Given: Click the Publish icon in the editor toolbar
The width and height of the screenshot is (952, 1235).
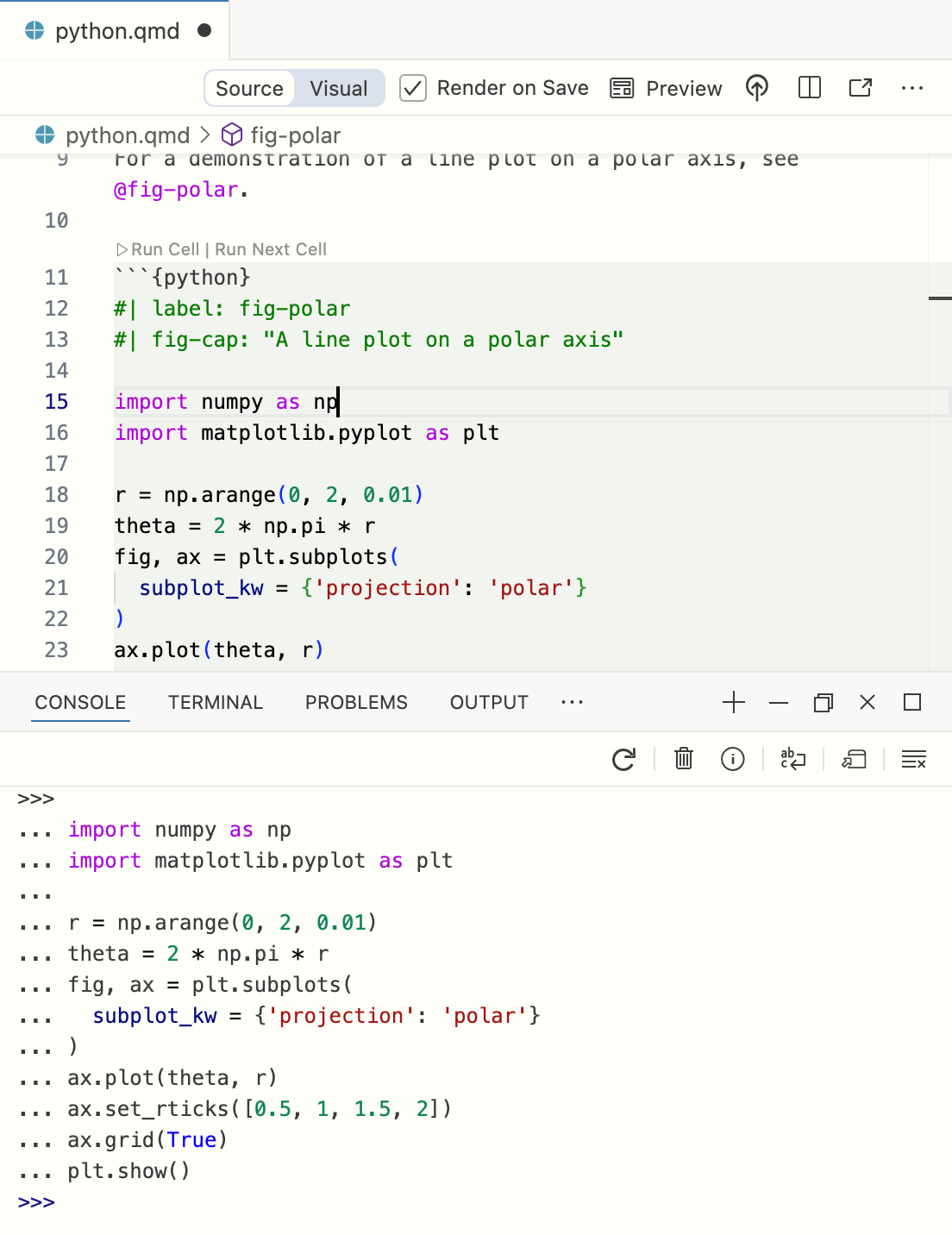Looking at the screenshot, I should pos(756,87).
